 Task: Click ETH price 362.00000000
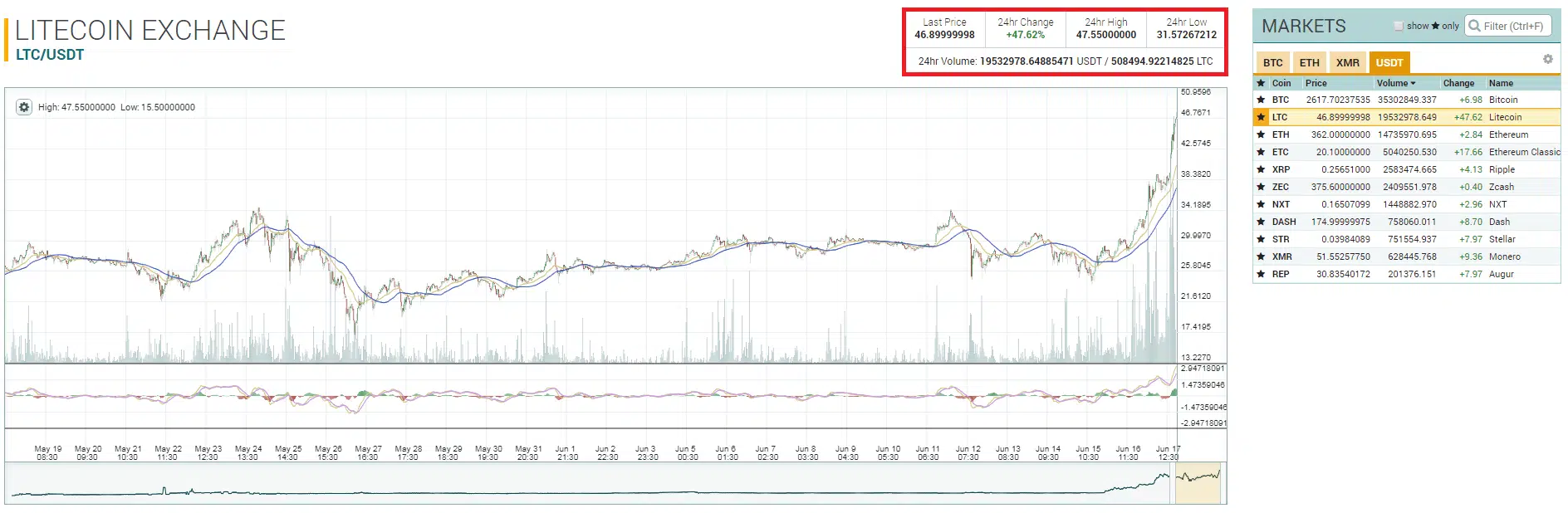1340,134
